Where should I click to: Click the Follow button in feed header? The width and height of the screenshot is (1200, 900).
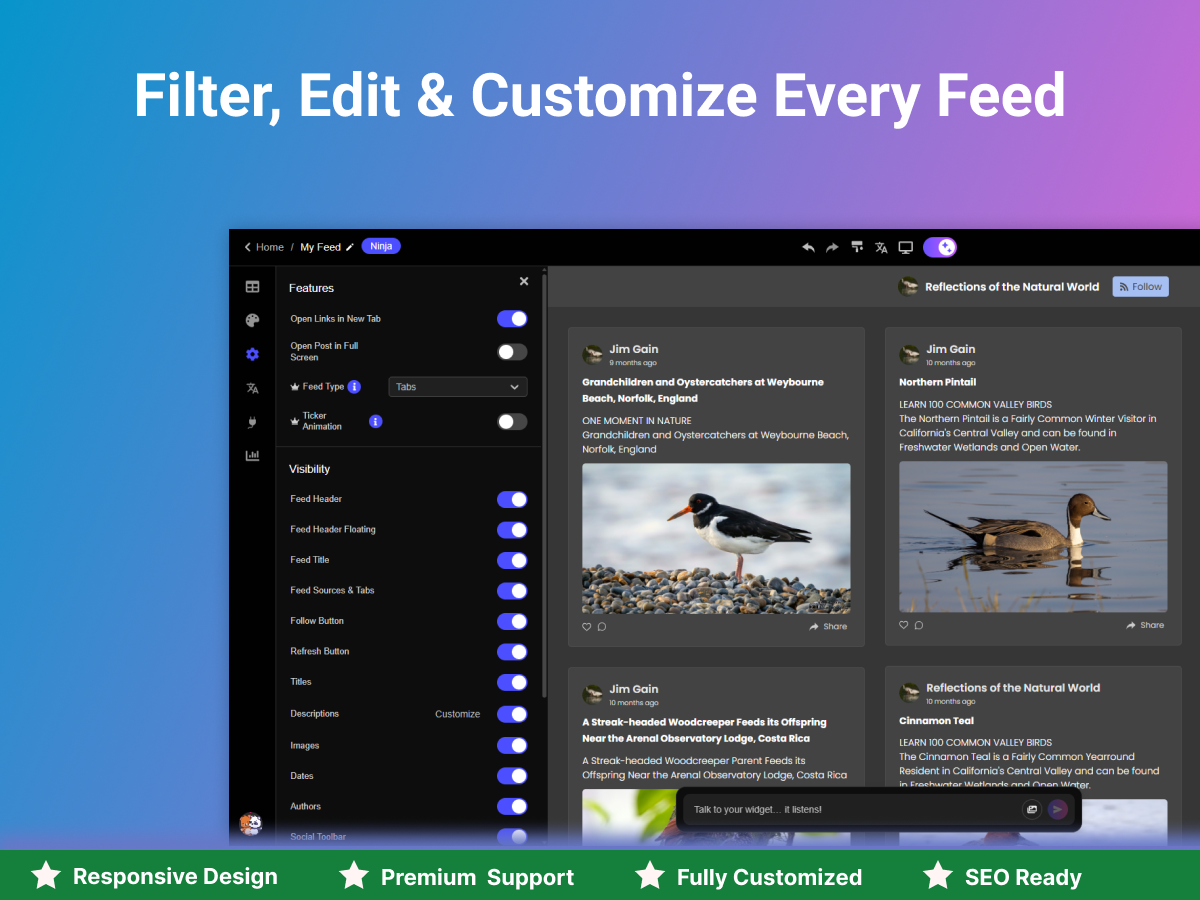point(1140,287)
